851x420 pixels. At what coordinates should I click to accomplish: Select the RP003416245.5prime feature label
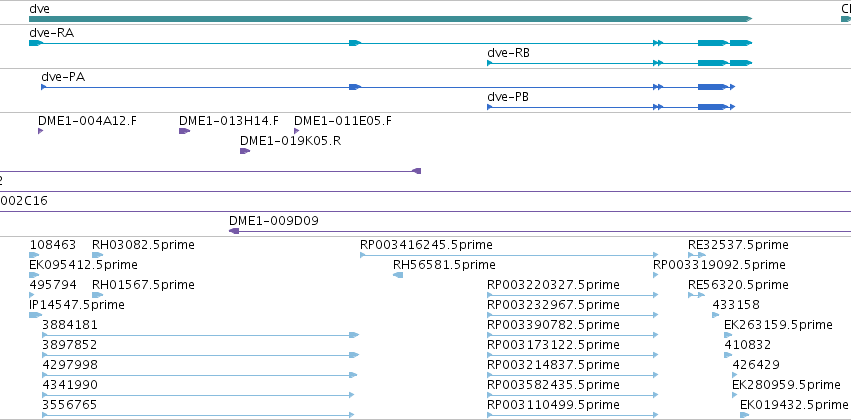point(426,245)
